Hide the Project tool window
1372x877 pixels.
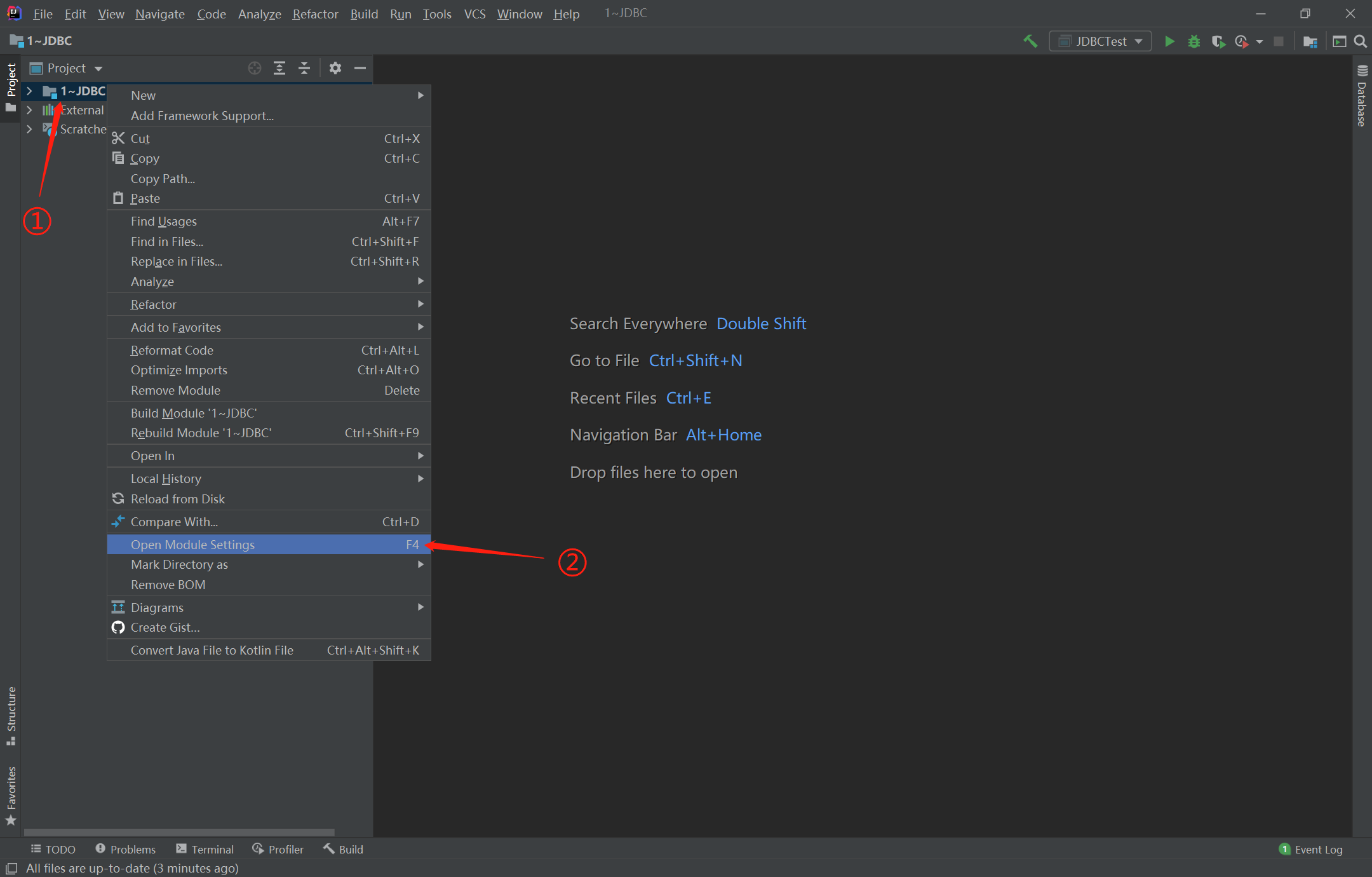(x=360, y=68)
